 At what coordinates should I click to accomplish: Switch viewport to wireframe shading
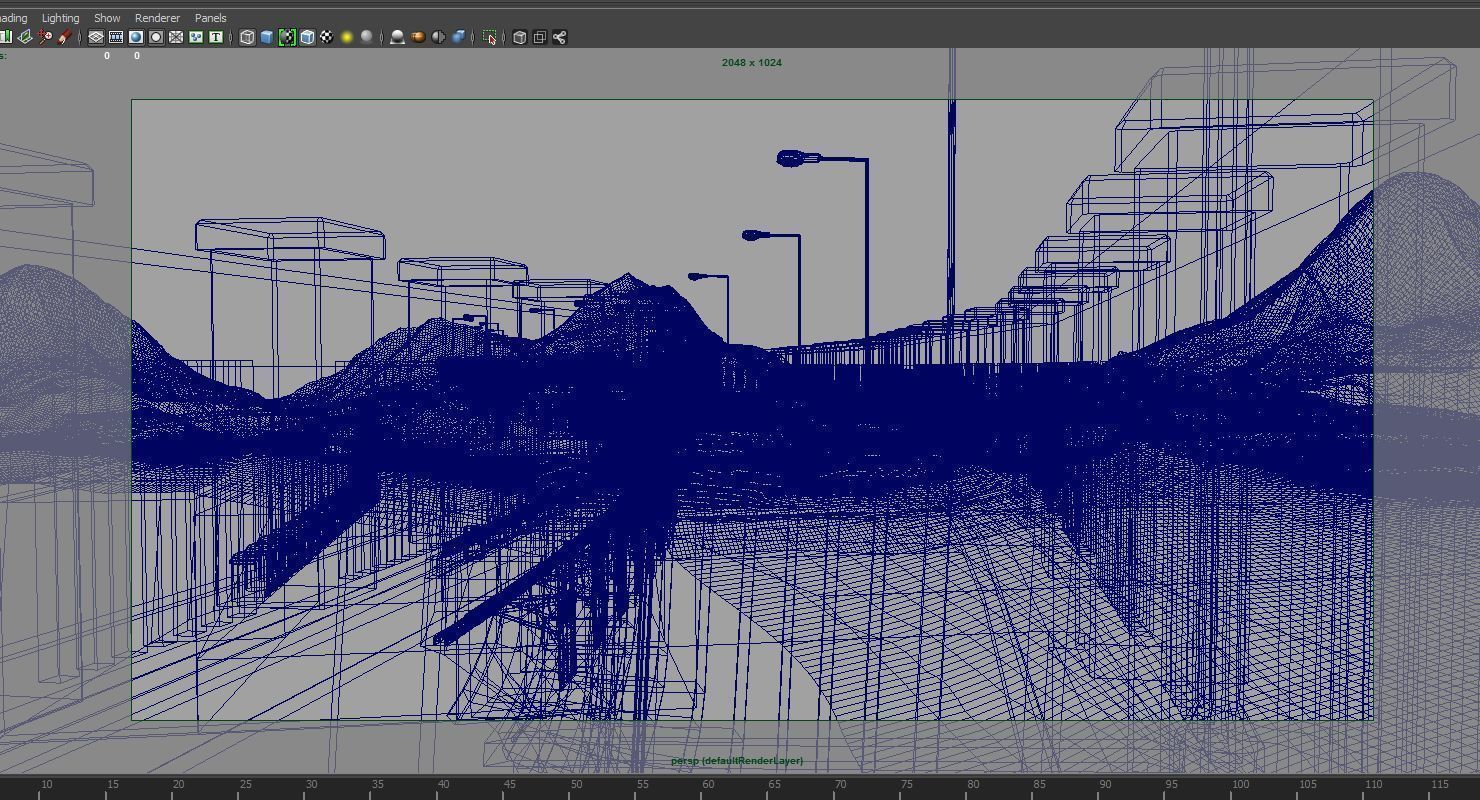click(247, 37)
